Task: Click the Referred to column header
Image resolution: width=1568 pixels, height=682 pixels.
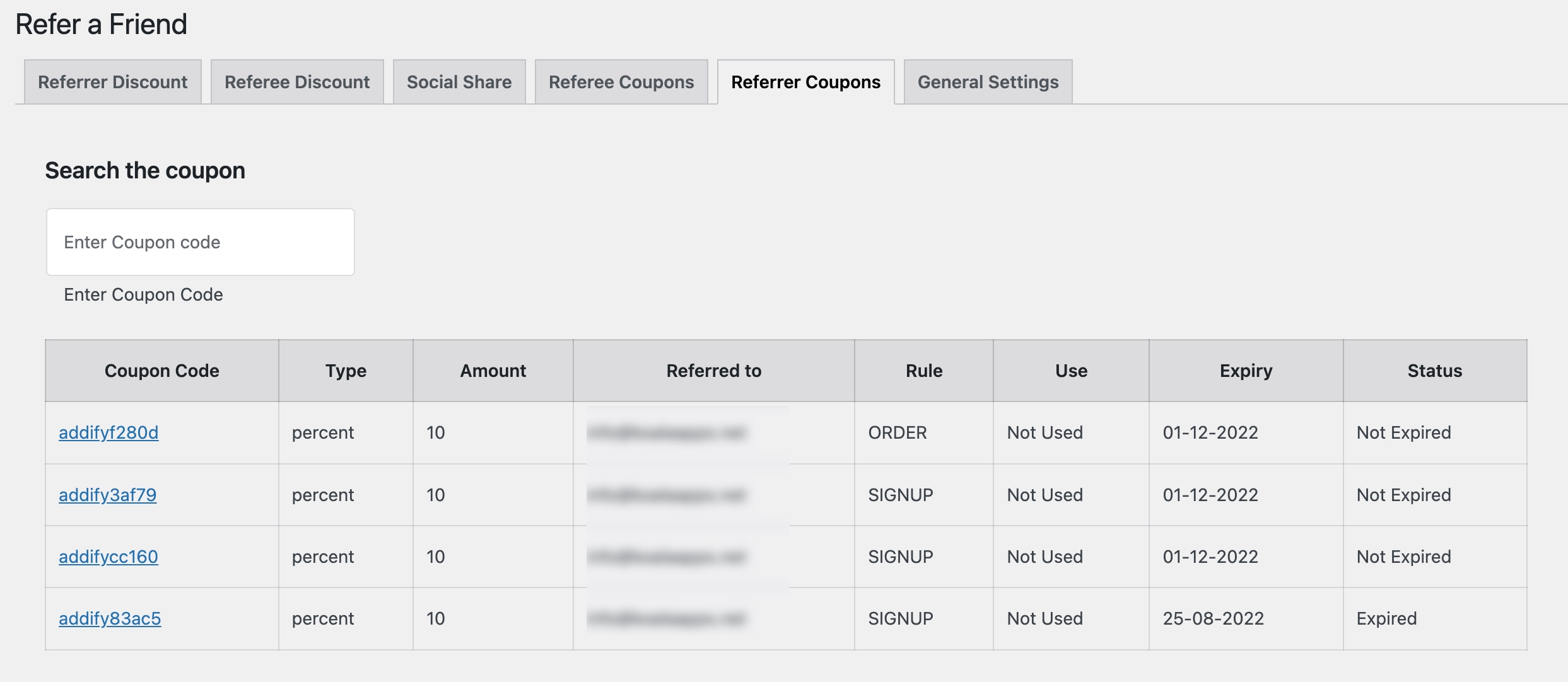Action: pyautogui.click(x=713, y=370)
